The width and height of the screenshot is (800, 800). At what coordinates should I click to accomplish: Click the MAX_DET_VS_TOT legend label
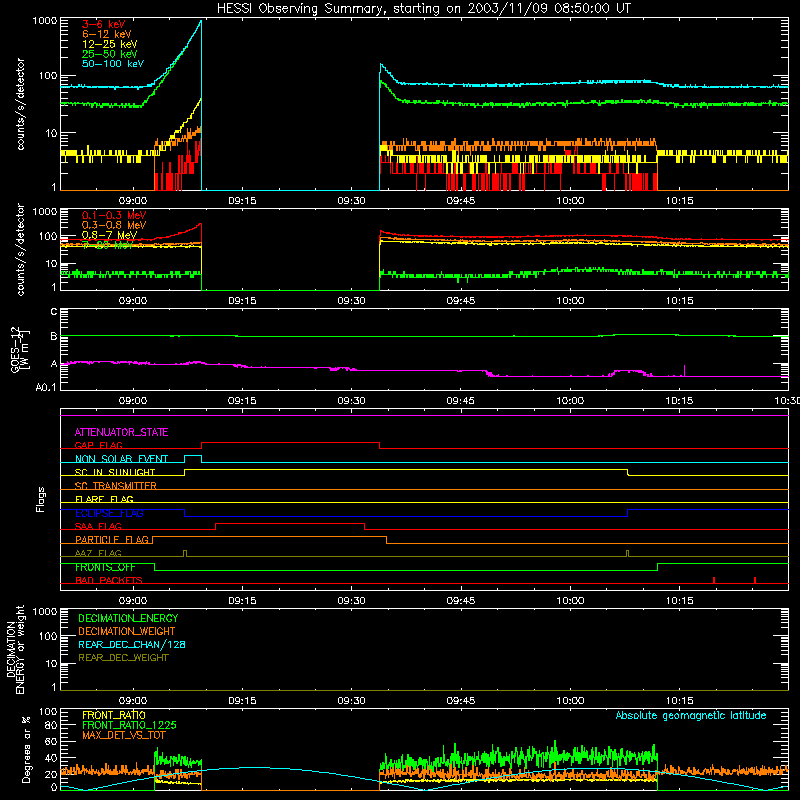coord(124,735)
